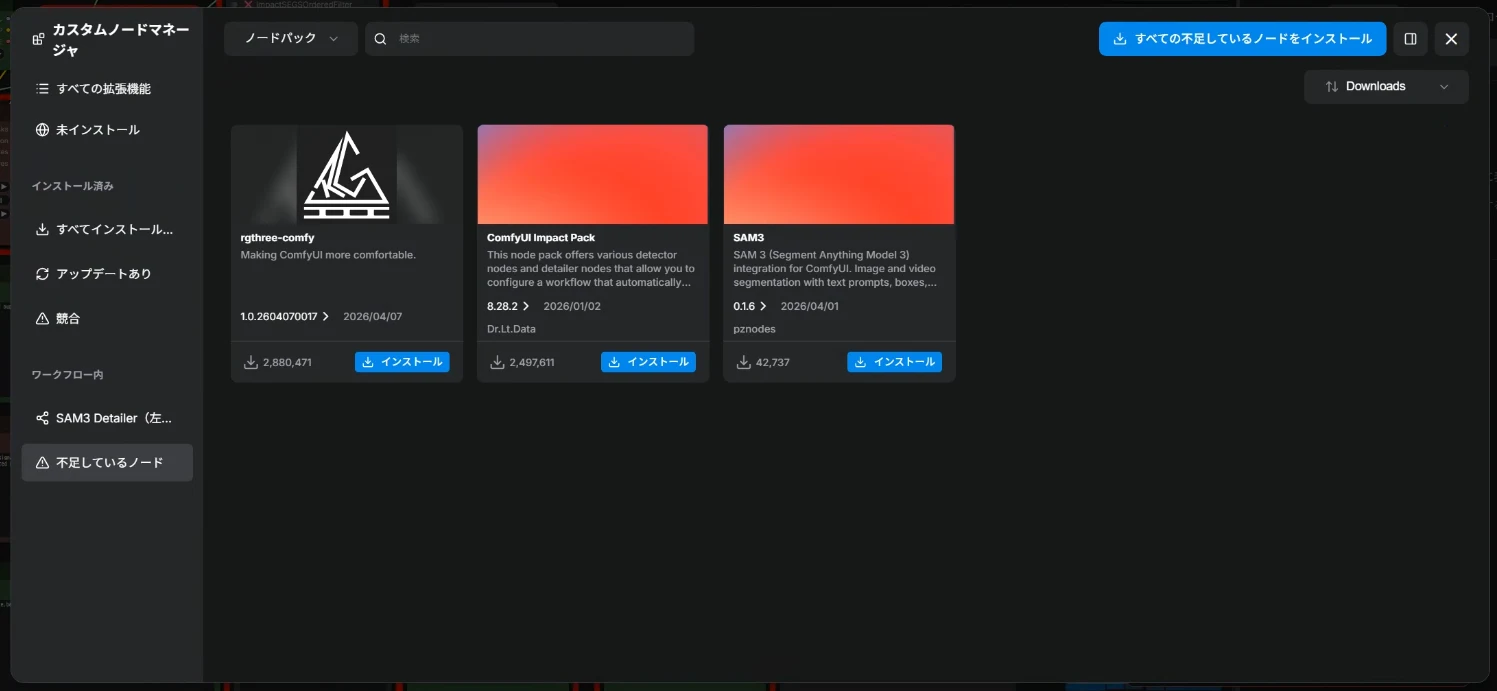Click the globe icon next to 未インストール
This screenshot has width=1497, height=691.
click(x=42, y=130)
